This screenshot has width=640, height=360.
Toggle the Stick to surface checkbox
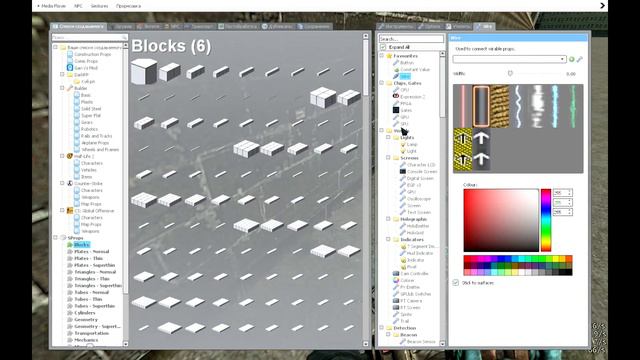click(456, 282)
